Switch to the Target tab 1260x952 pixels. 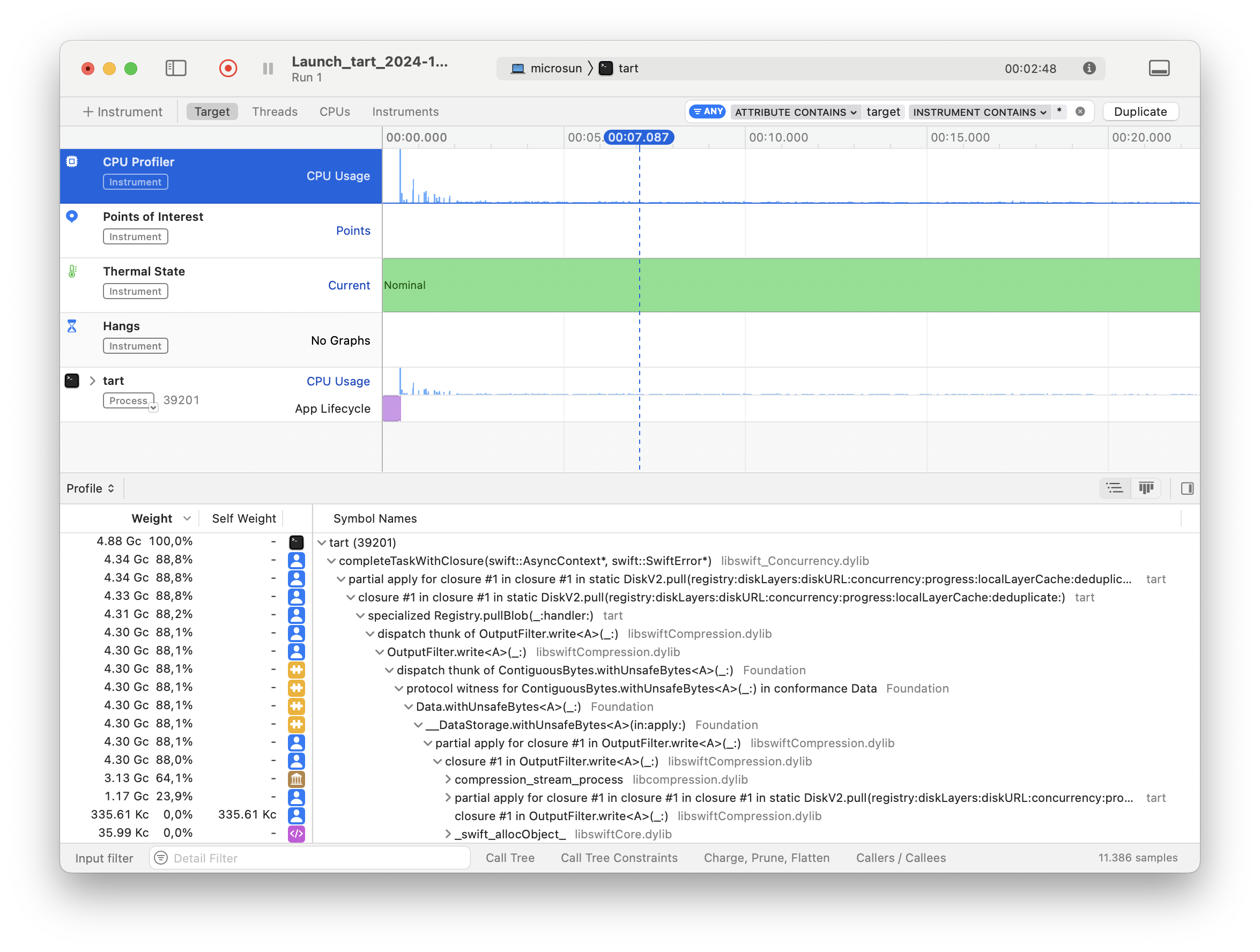(x=212, y=111)
